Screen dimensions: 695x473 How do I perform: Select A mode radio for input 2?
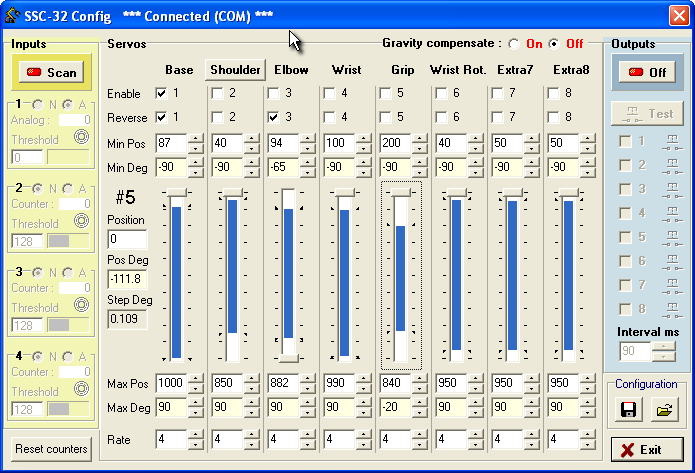tap(67, 189)
